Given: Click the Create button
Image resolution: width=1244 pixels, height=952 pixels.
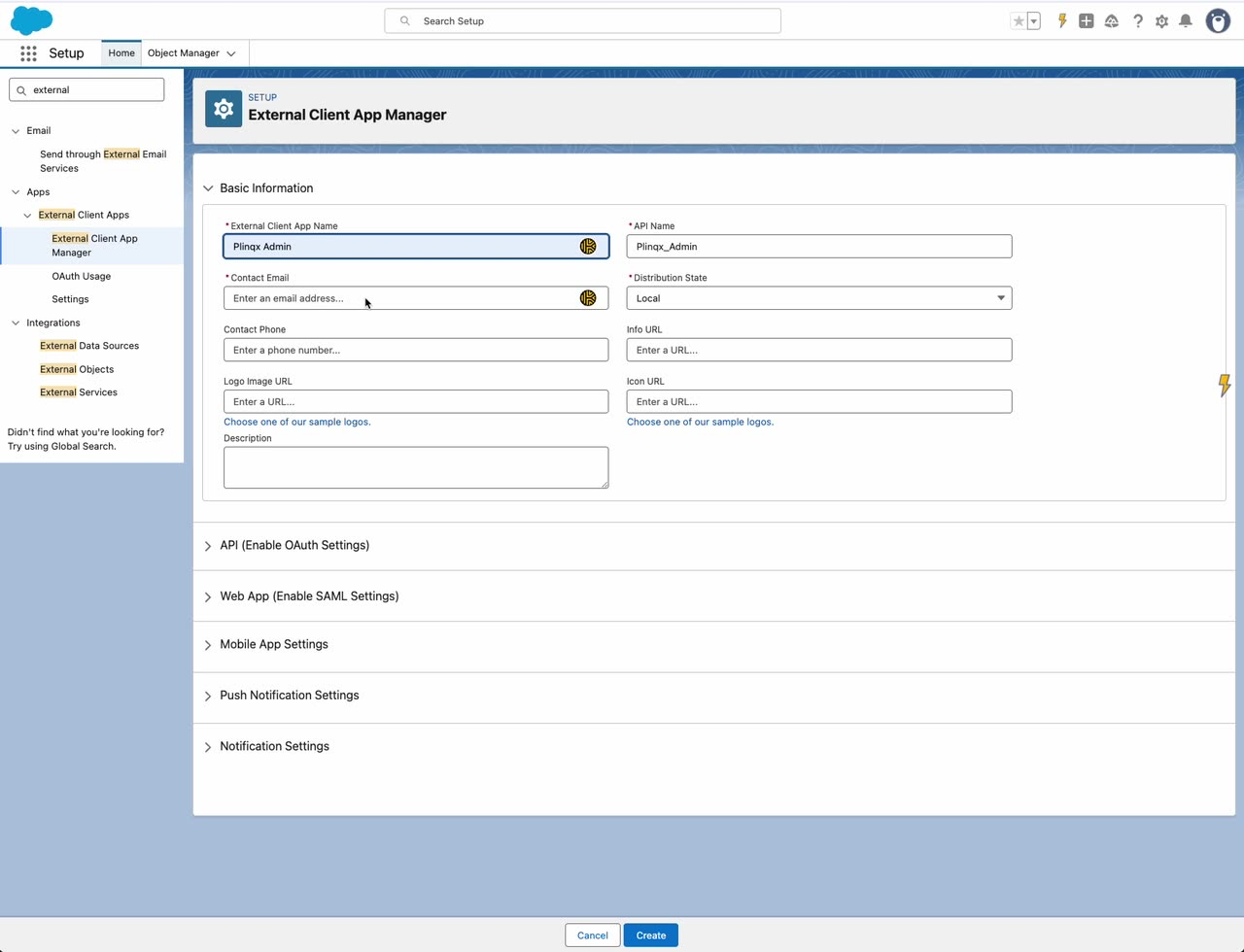Looking at the screenshot, I should pyautogui.click(x=651, y=935).
